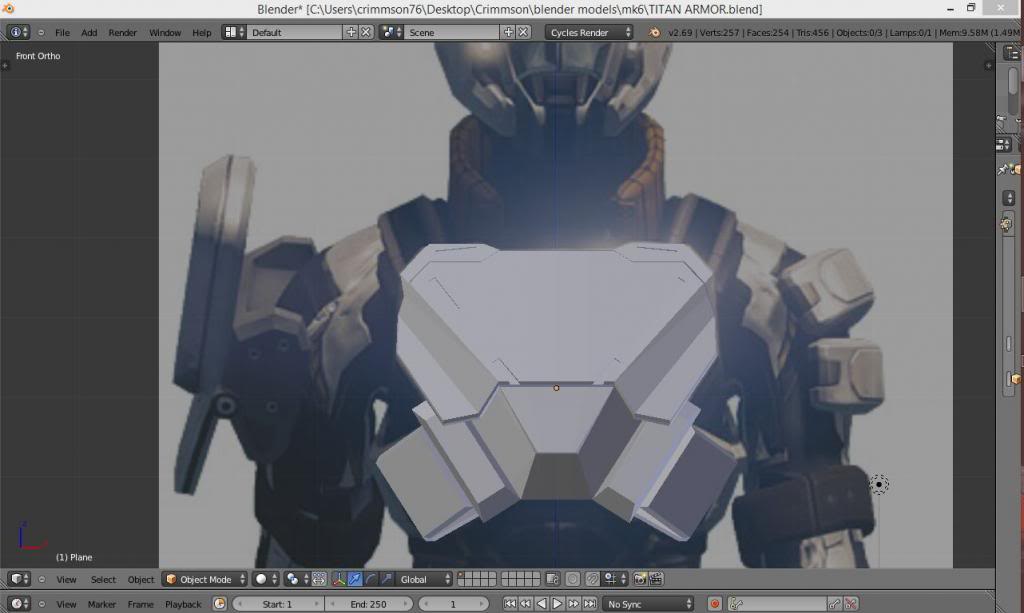This screenshot has width=1024, height=613.
Task: Enable the scale manipulator icon
Action: [x=386, y=579]
